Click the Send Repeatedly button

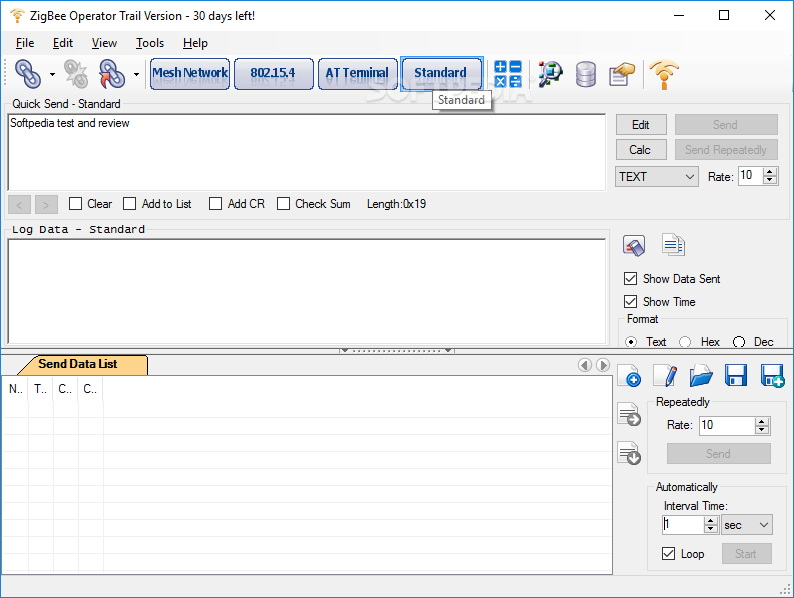tap(726, 150)
